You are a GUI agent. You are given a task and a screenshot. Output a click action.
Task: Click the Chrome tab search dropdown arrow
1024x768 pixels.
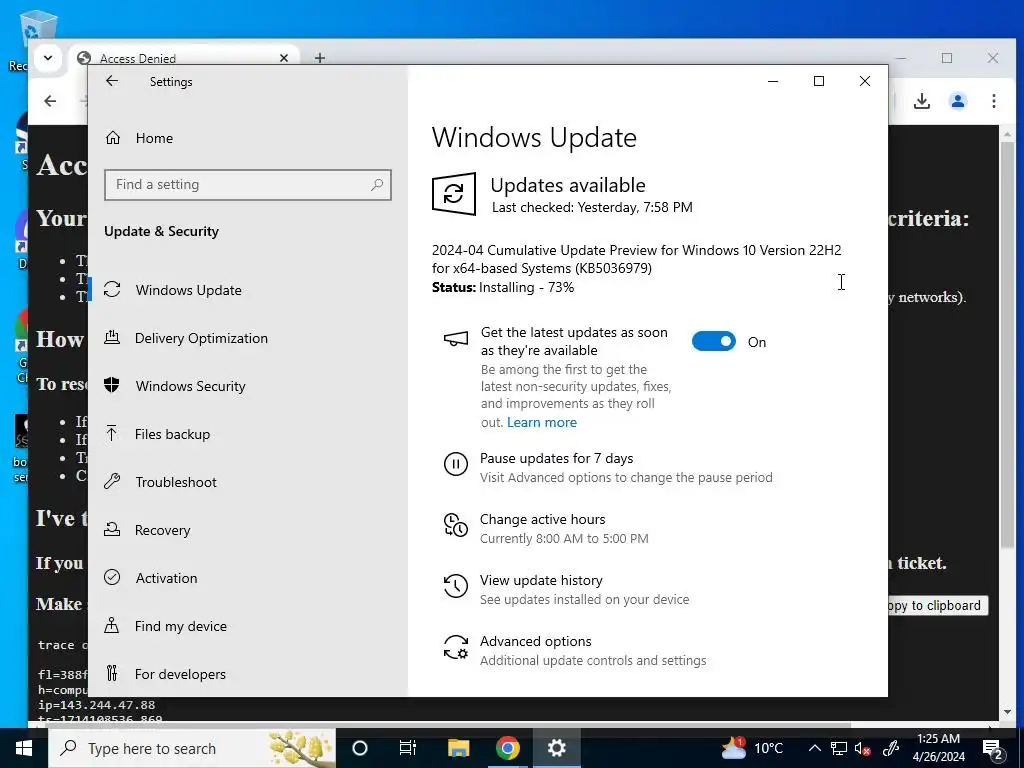tap(48, 57)
